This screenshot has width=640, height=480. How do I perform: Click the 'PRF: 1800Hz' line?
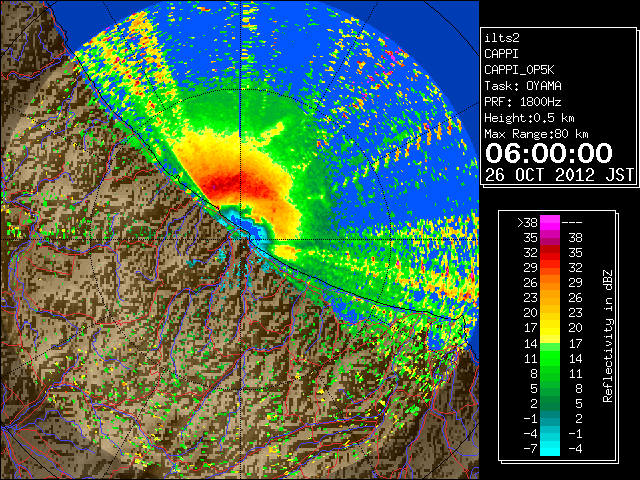(x=523, y=102)
